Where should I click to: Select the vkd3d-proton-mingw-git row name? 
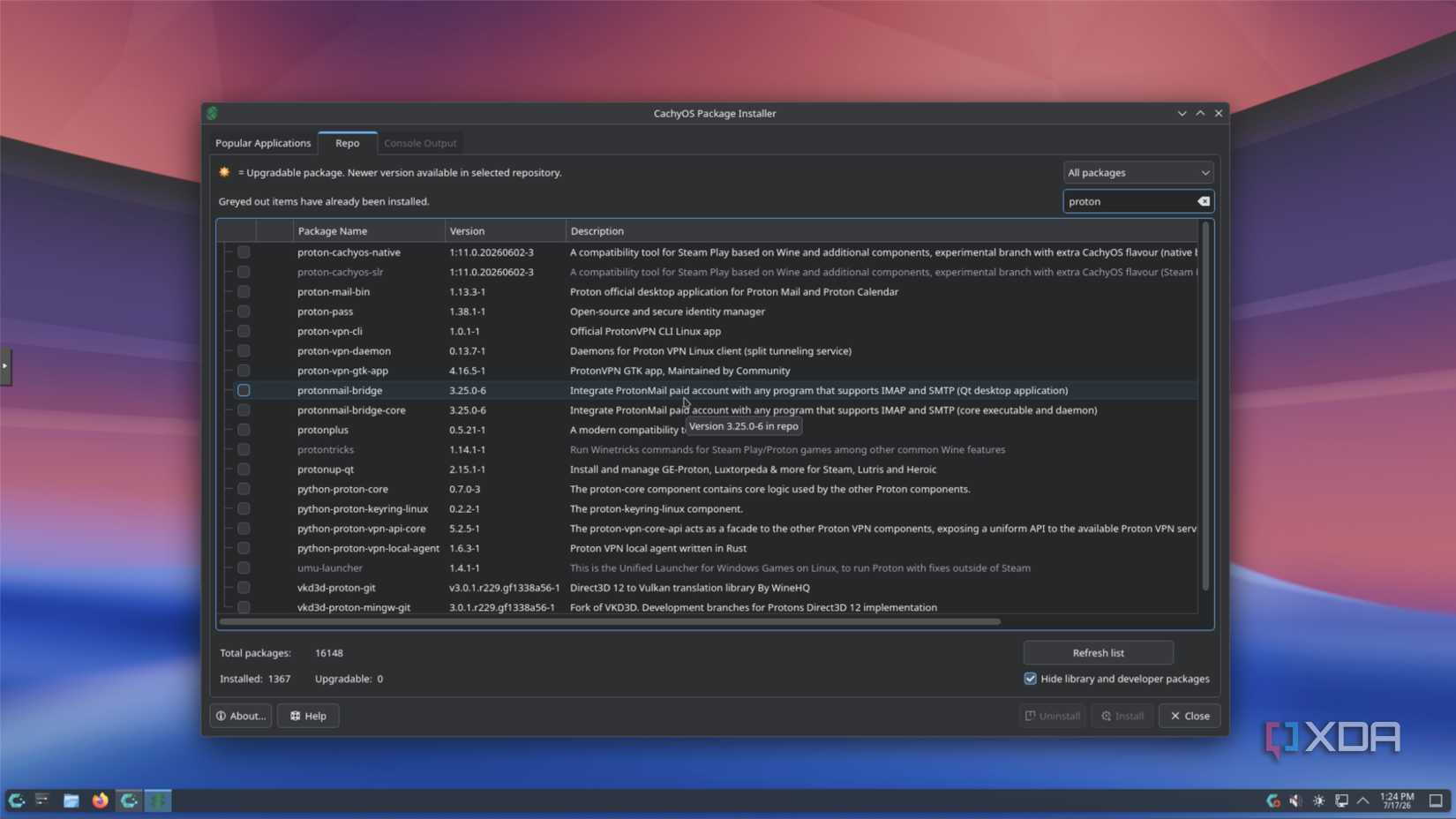tap(354, 607)
